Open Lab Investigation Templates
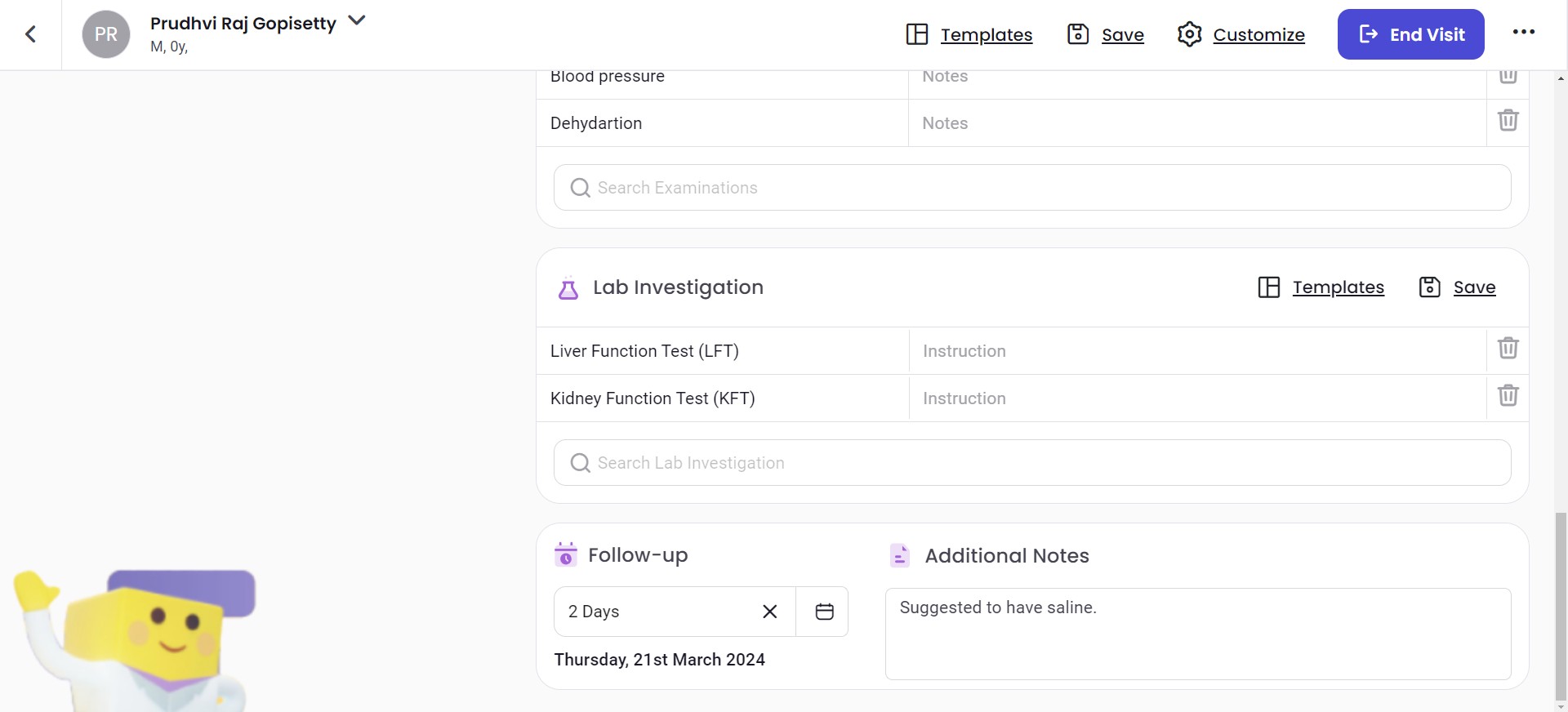The width and height of the screenshot is (1568, 712). tap(1321, 287)
